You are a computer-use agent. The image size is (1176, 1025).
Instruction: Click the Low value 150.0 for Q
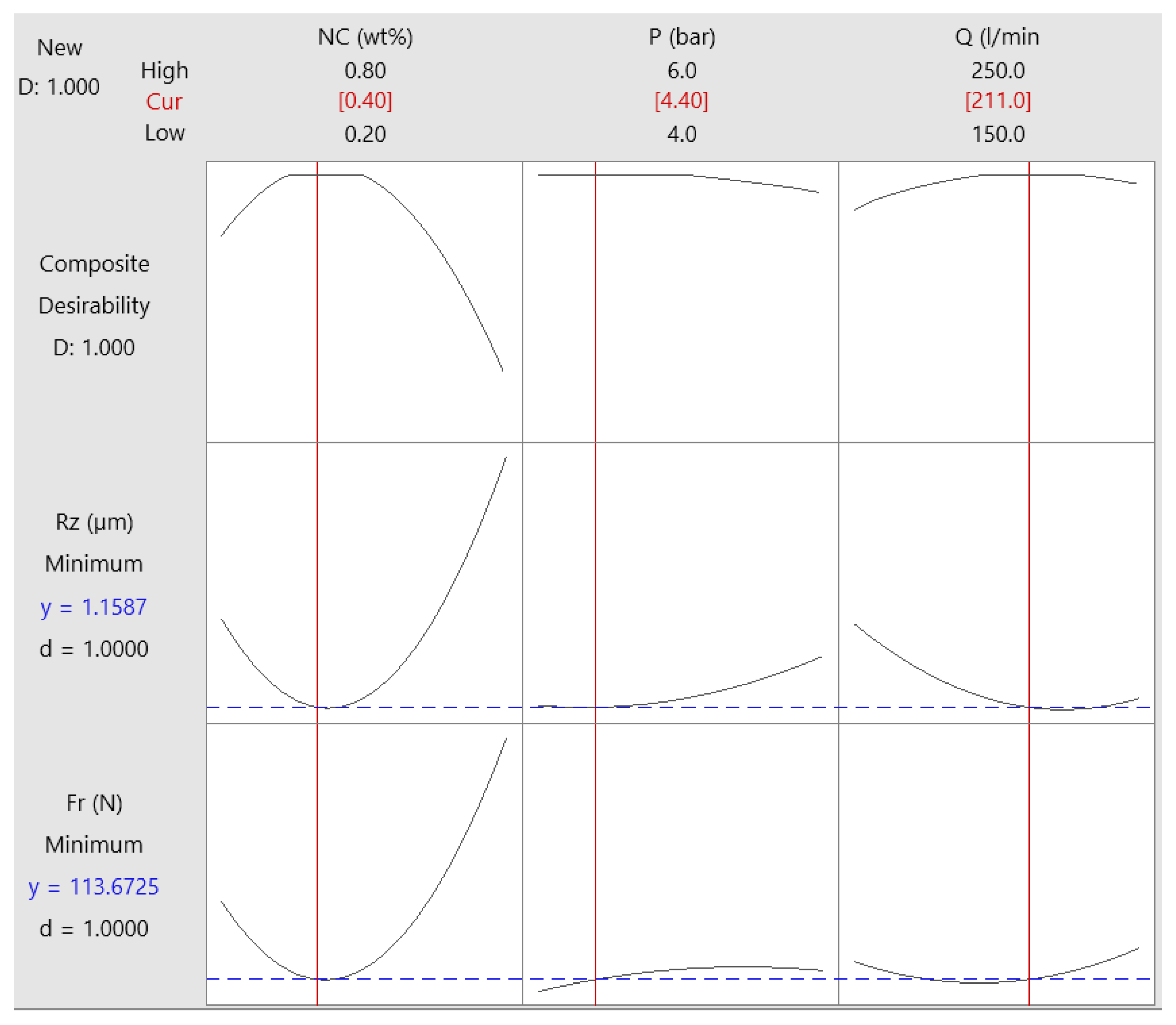click(x=999, y=134)
